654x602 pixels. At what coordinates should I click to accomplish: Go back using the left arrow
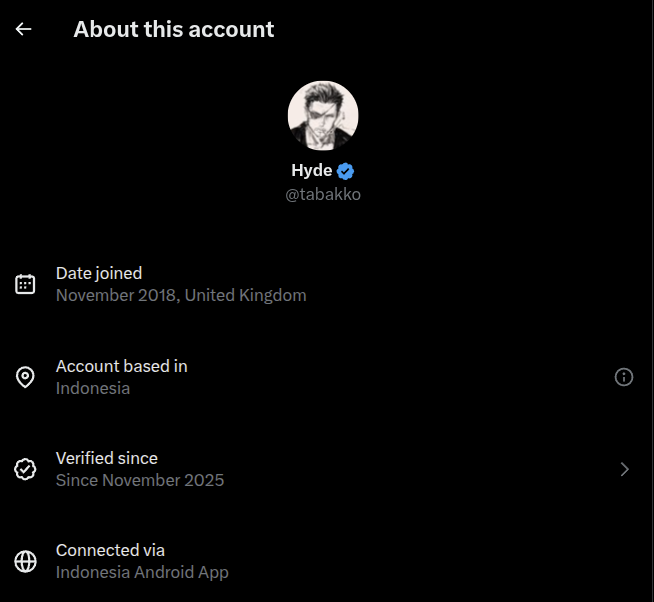23,29
